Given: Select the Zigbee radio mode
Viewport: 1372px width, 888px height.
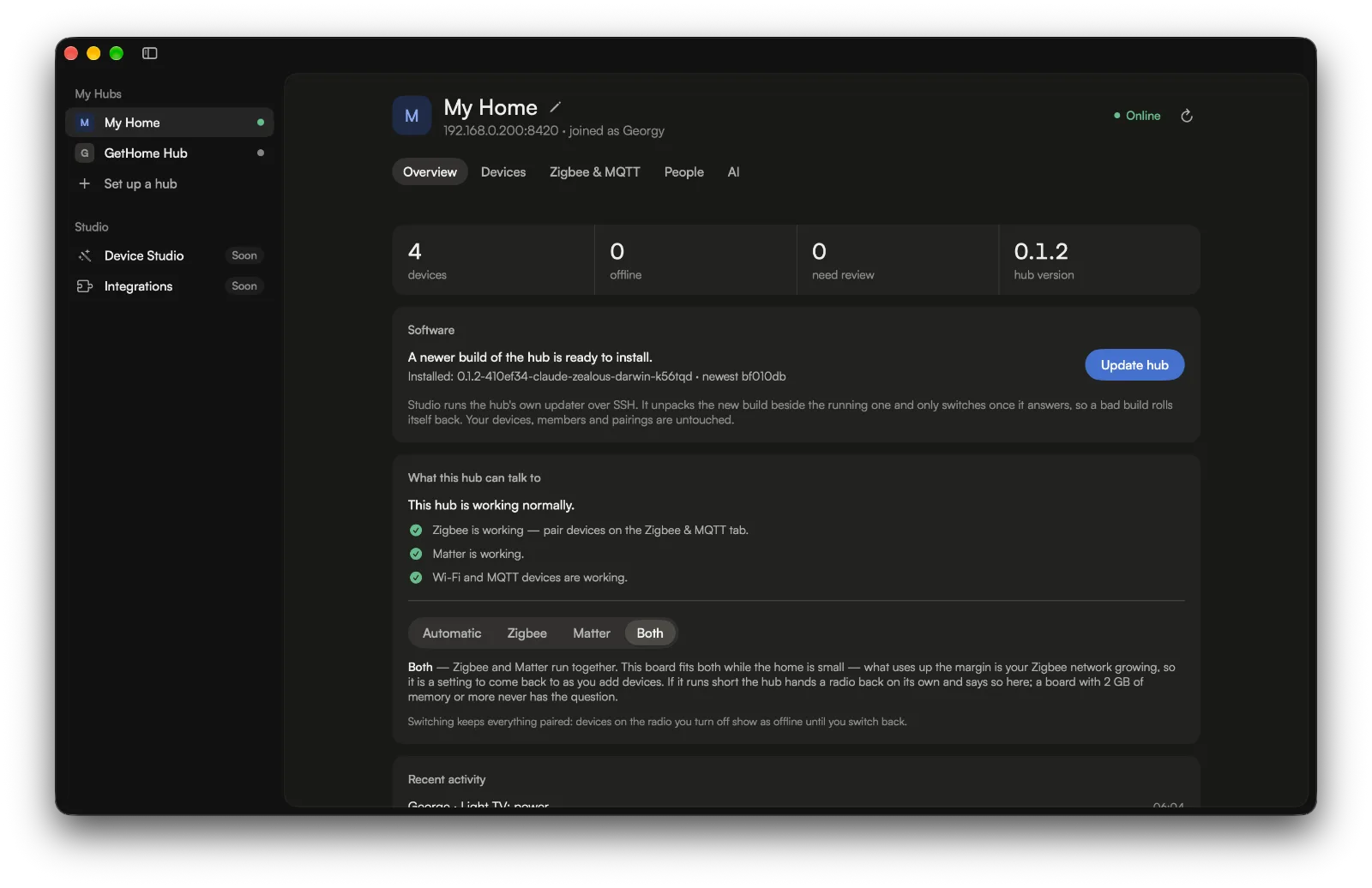Looking at the screenshot, I should (527, 633).
